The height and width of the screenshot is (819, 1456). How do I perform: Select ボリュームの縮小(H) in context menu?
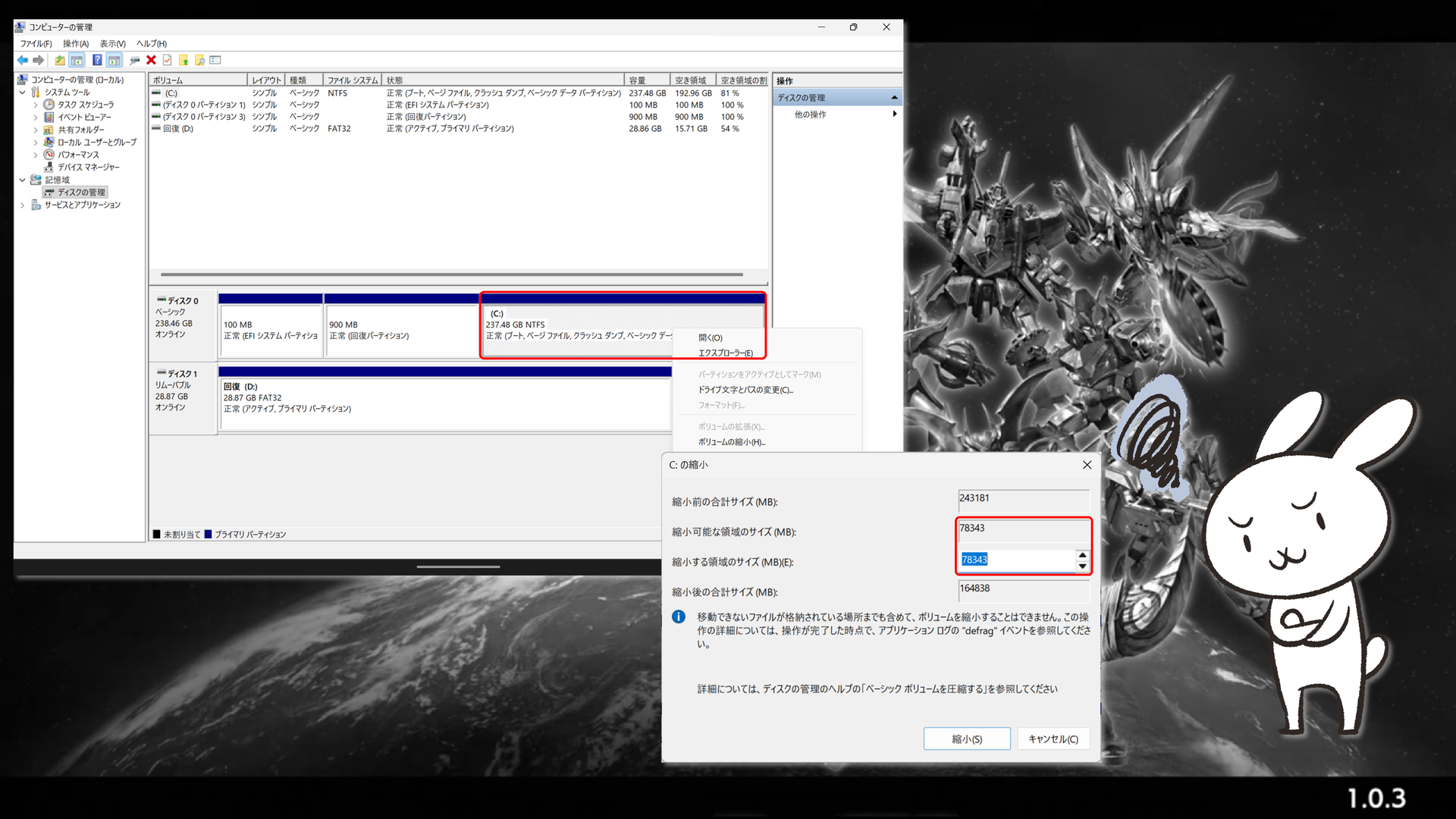click(x=731, y=442)
